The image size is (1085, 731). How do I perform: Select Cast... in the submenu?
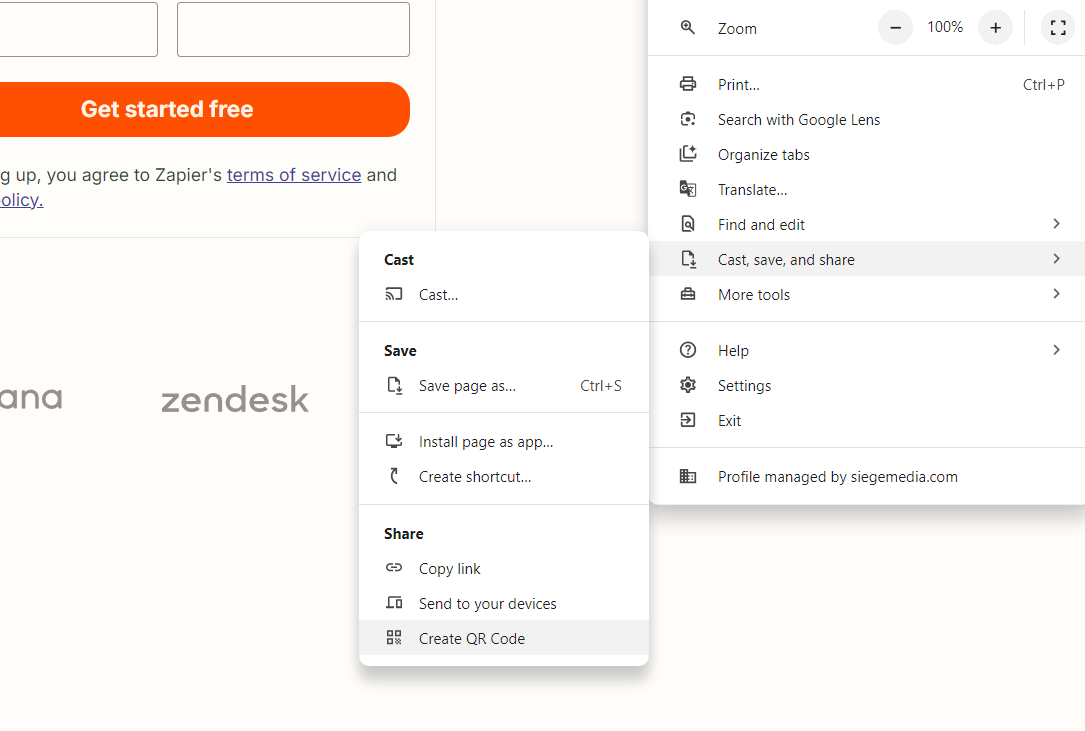504,295
